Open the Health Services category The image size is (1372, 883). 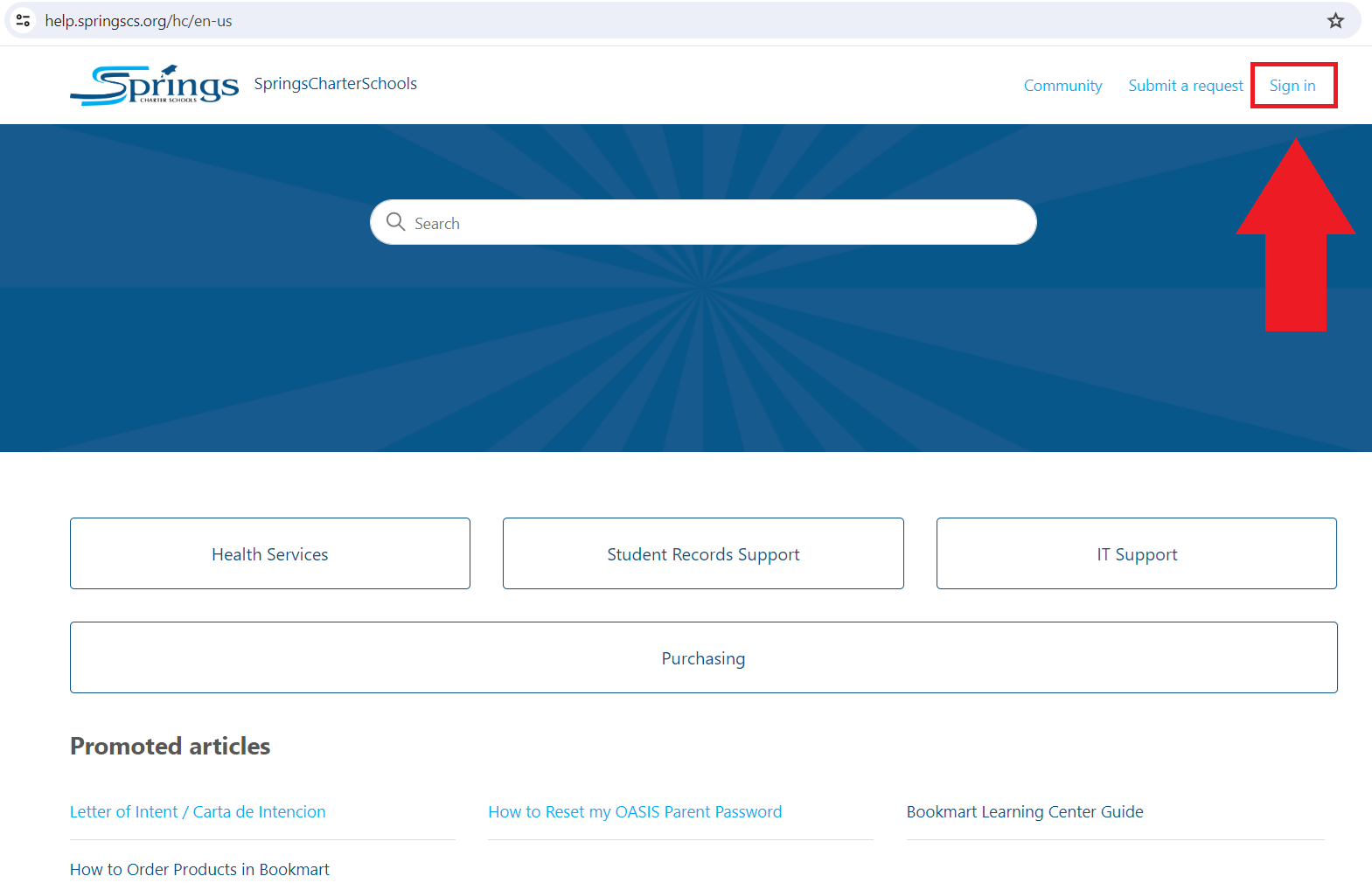(270, 554)
